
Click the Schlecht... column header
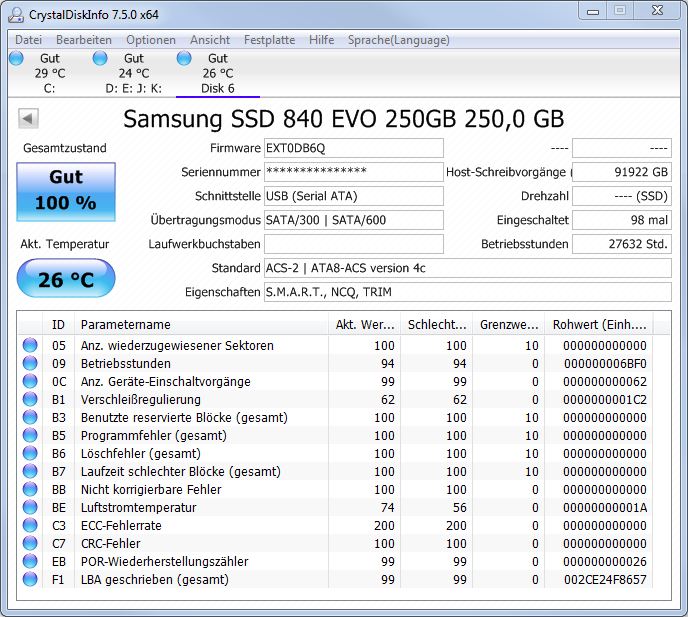(437, 325)
